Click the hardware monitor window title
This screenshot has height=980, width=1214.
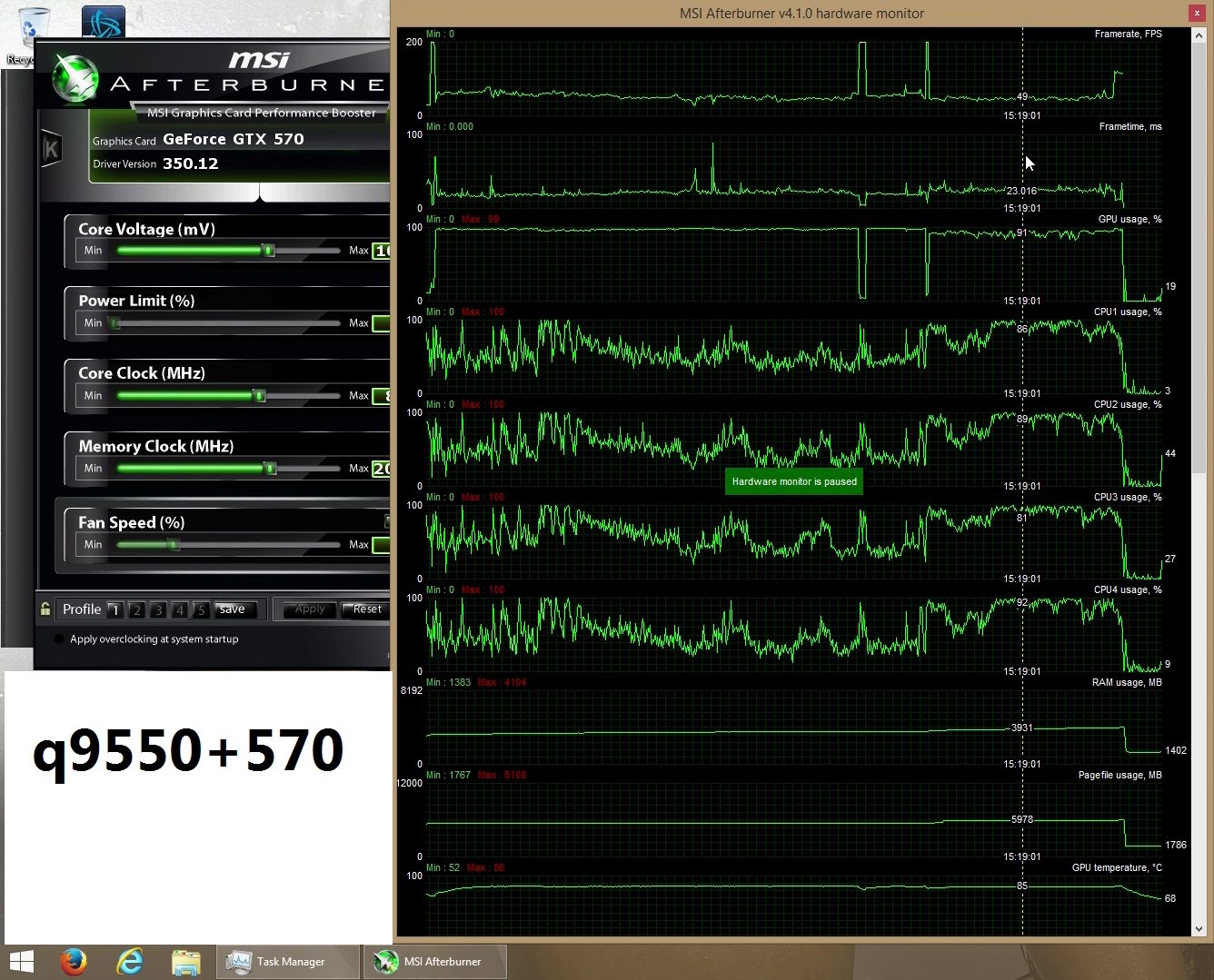[801, 14]
